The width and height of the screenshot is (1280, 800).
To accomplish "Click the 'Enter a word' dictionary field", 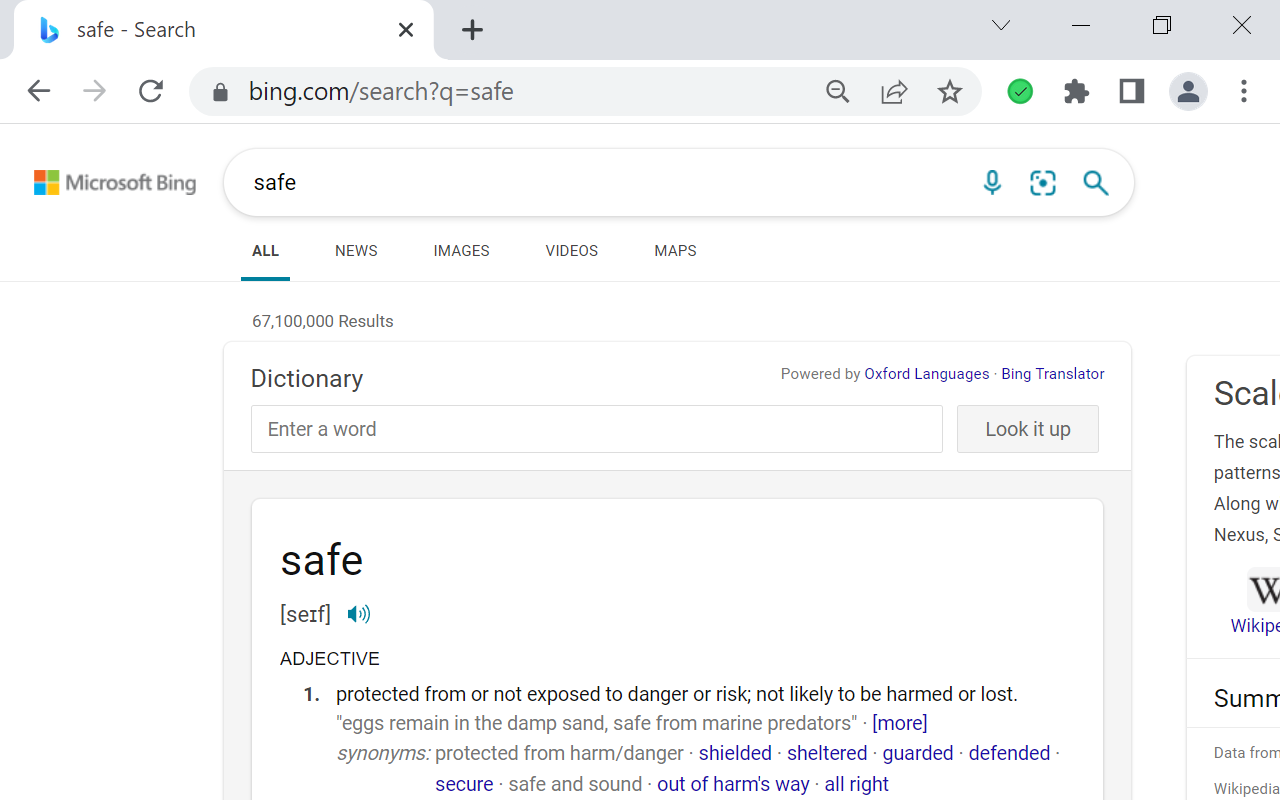I will tap(596, 429).
